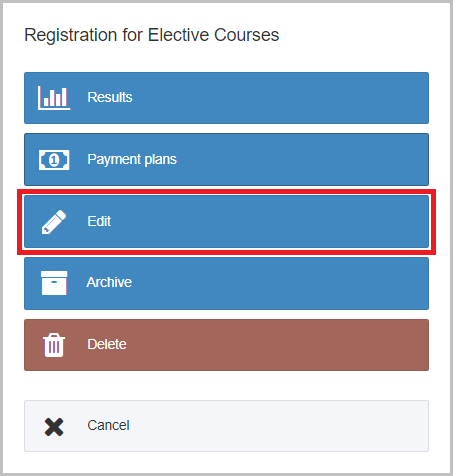Click the pencil icon on Edit button
Screen dimensions: 453x476
54,222
